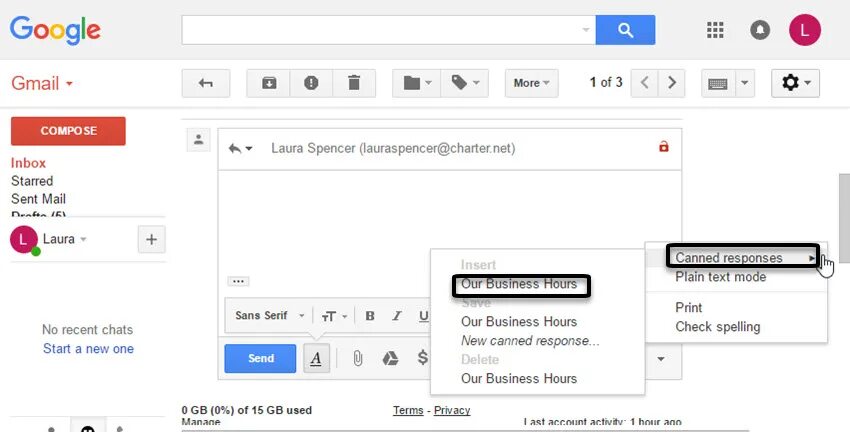
Task: Click the input tools keyboard icon
Action: pyautogui.click(x=718, y=83)
